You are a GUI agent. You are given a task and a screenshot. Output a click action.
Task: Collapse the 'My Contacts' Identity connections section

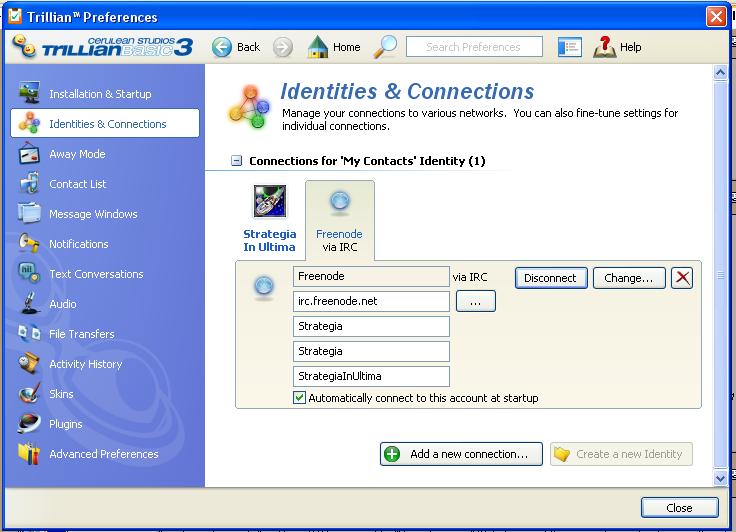237,160
